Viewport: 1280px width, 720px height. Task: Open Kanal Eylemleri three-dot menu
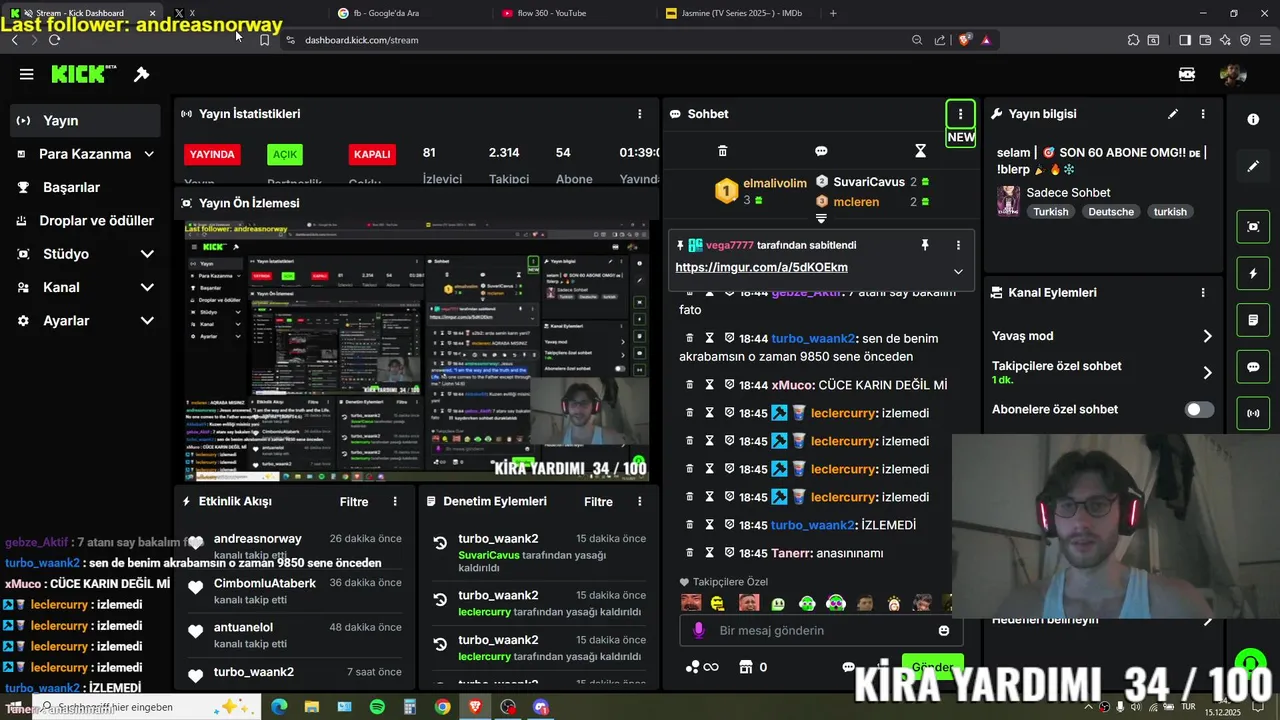[x=1203, y=293]
